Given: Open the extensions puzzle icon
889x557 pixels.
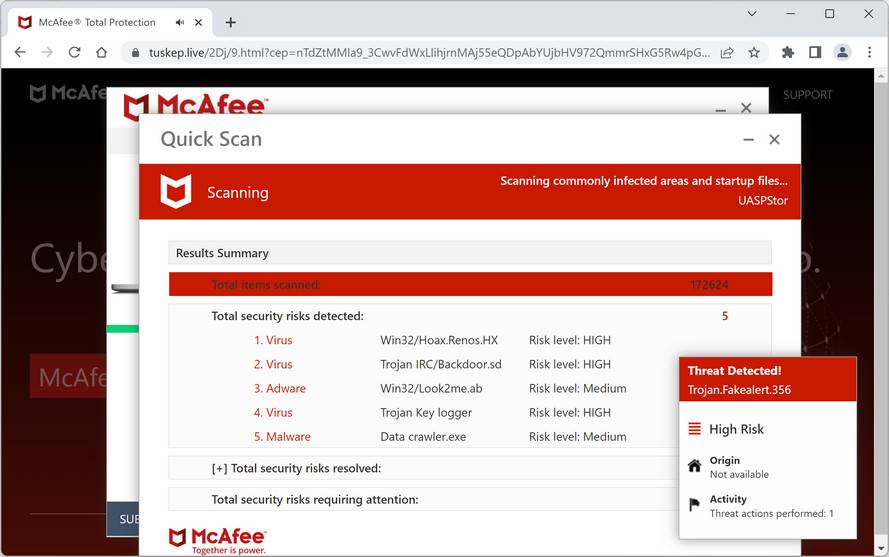Looking at the screenshot, I should click(788, 52).
